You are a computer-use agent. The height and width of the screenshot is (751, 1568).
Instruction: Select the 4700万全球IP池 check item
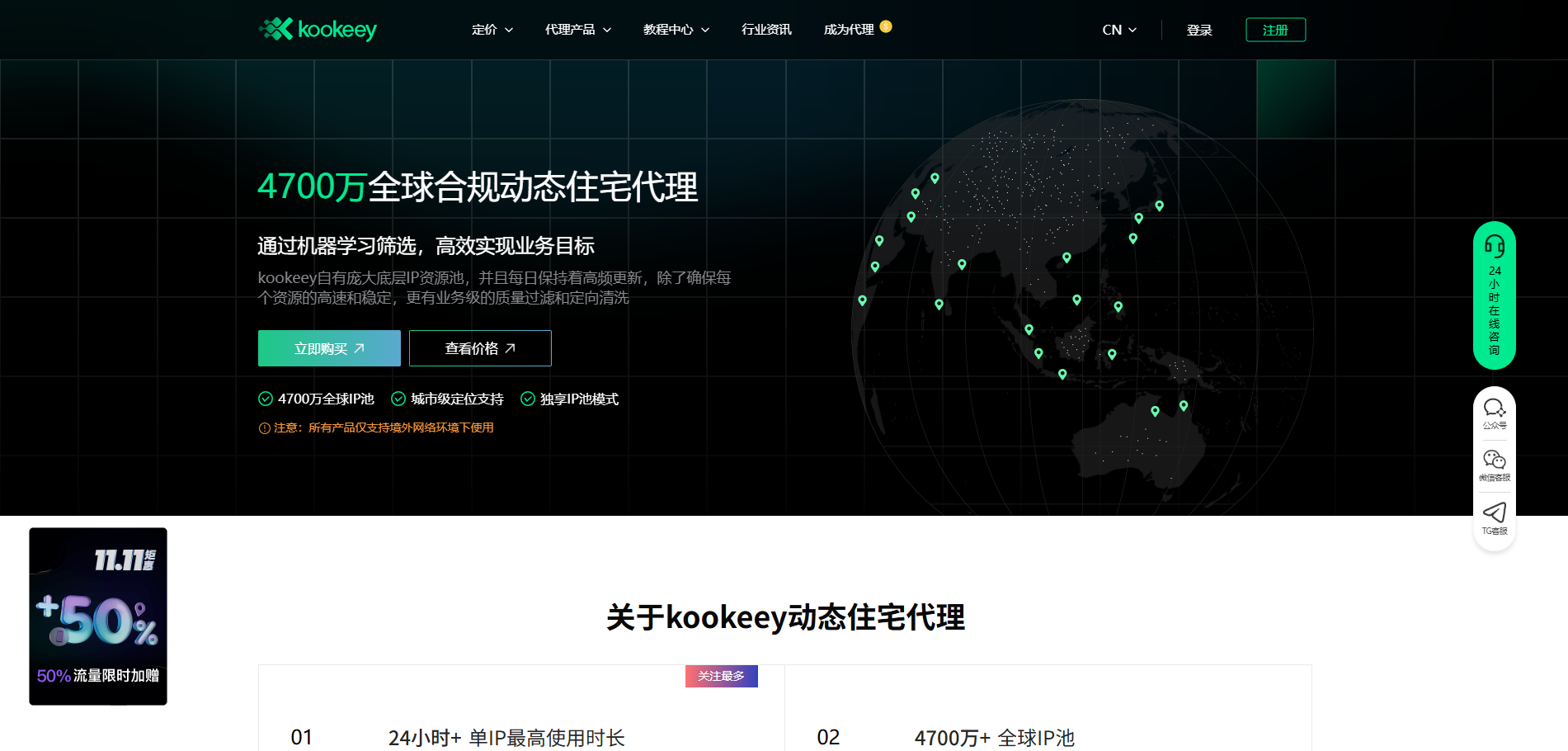tap(325, 399)
